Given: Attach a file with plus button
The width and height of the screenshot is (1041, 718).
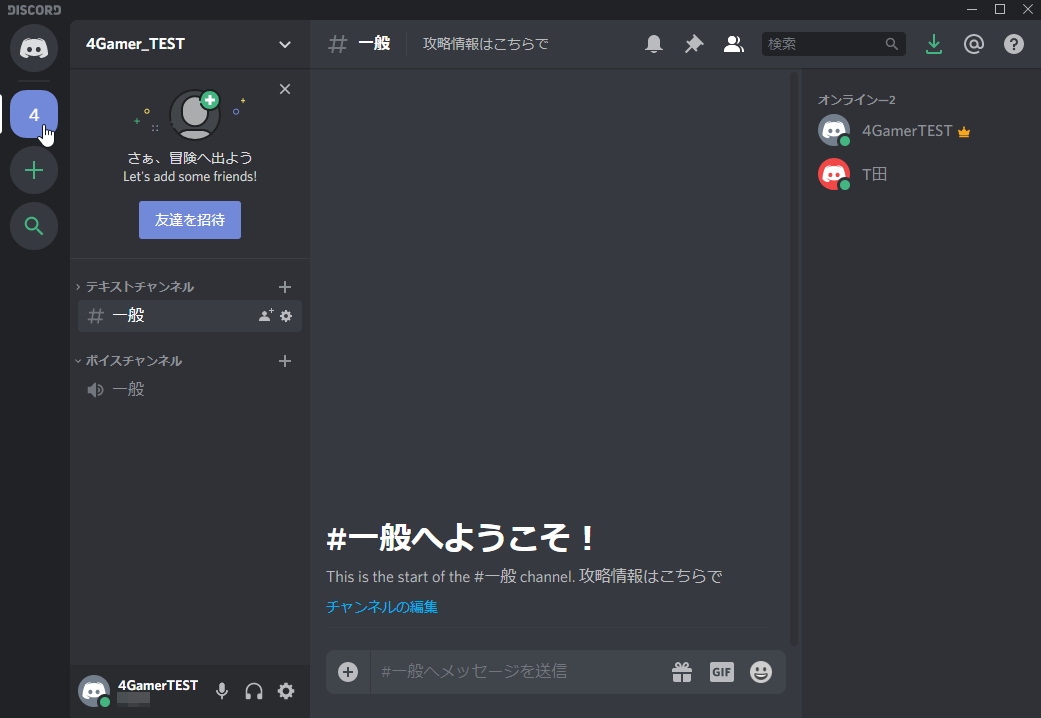Looking at the screenshot, I should (348, 672).
